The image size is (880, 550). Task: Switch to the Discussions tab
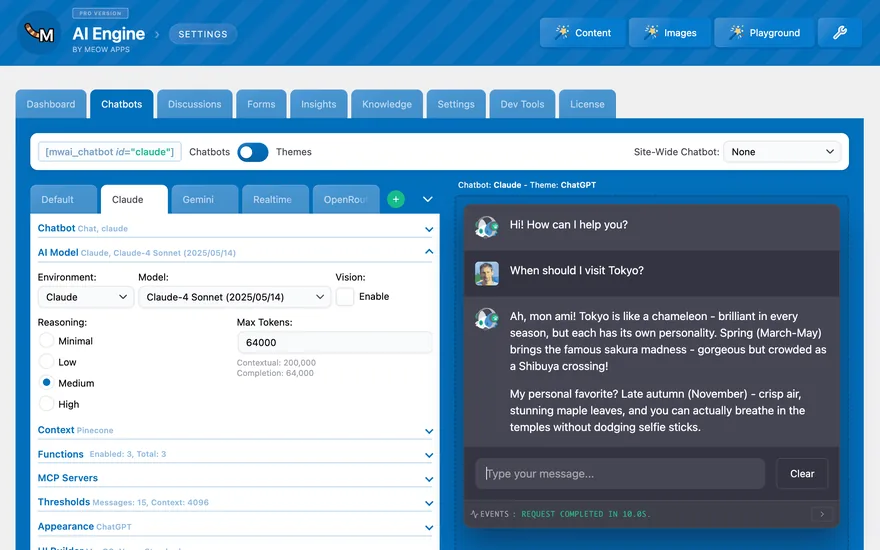click(195, 104)
